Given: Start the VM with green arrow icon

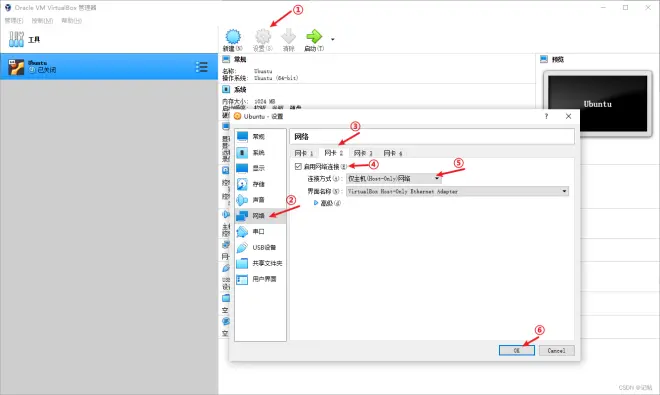Looking at the screenshot, I should pyautogui.click(x=314, y=37).
